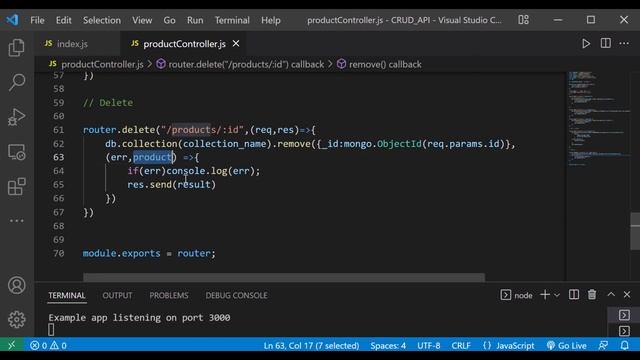Show errors and warnings count in status bar
Screen dimensions: 640x360
pos(48,345)
